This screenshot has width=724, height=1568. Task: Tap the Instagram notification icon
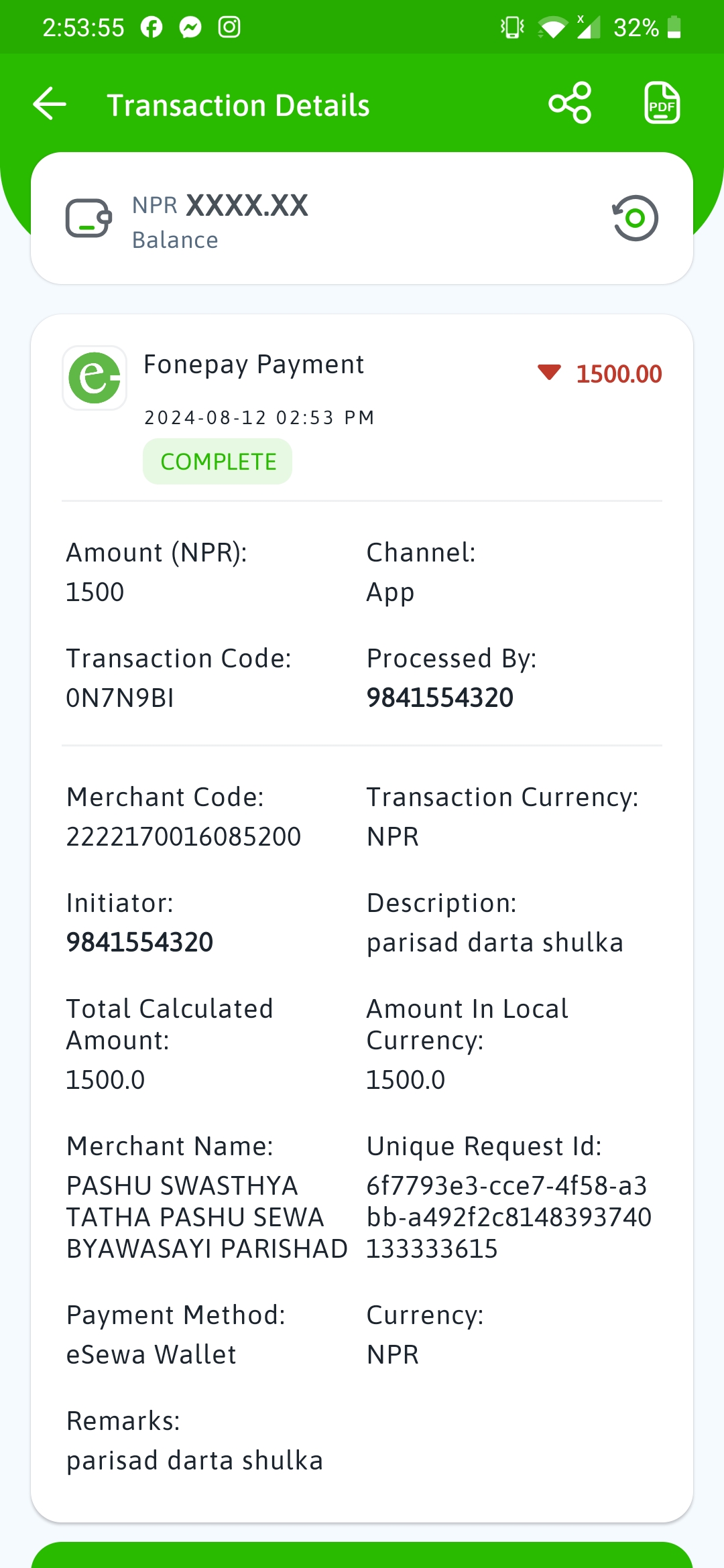point(229,27)
